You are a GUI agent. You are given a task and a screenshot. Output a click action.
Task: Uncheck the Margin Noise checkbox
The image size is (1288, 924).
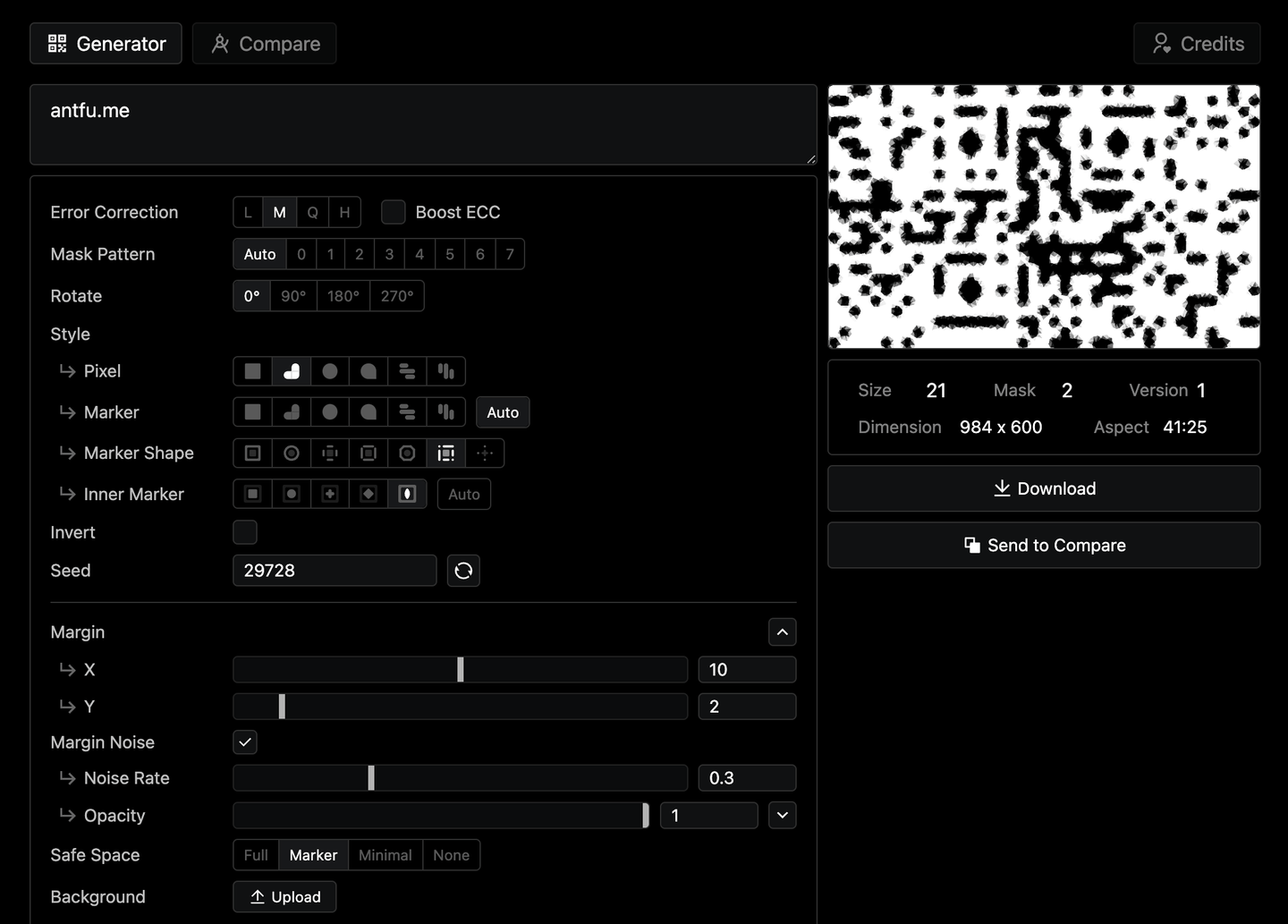click(x=245, y=742)
